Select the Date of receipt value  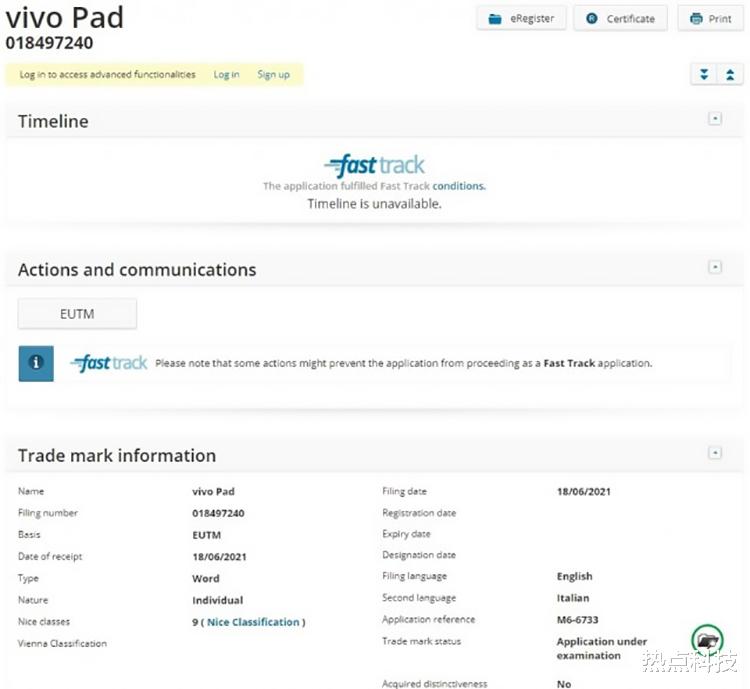[x=219, y=557]
